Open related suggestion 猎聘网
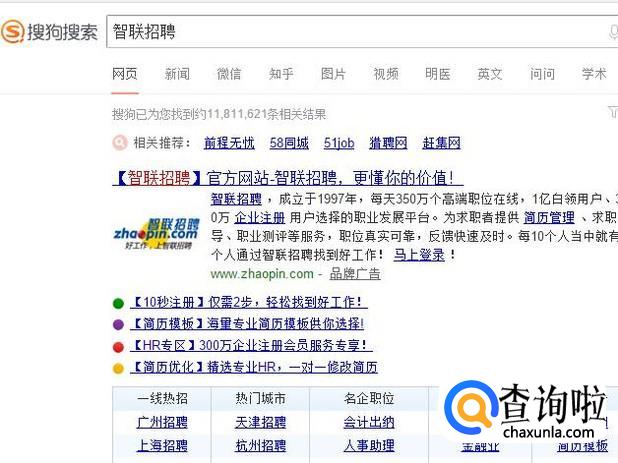The width and height of the screenshot is (618, 463). (388, 143)
